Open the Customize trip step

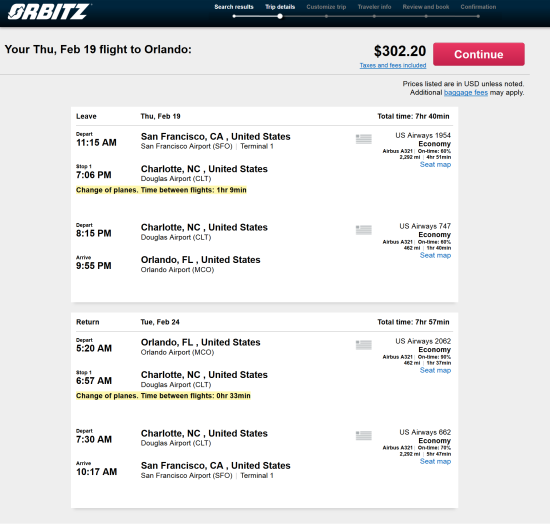tap(326, 7)
